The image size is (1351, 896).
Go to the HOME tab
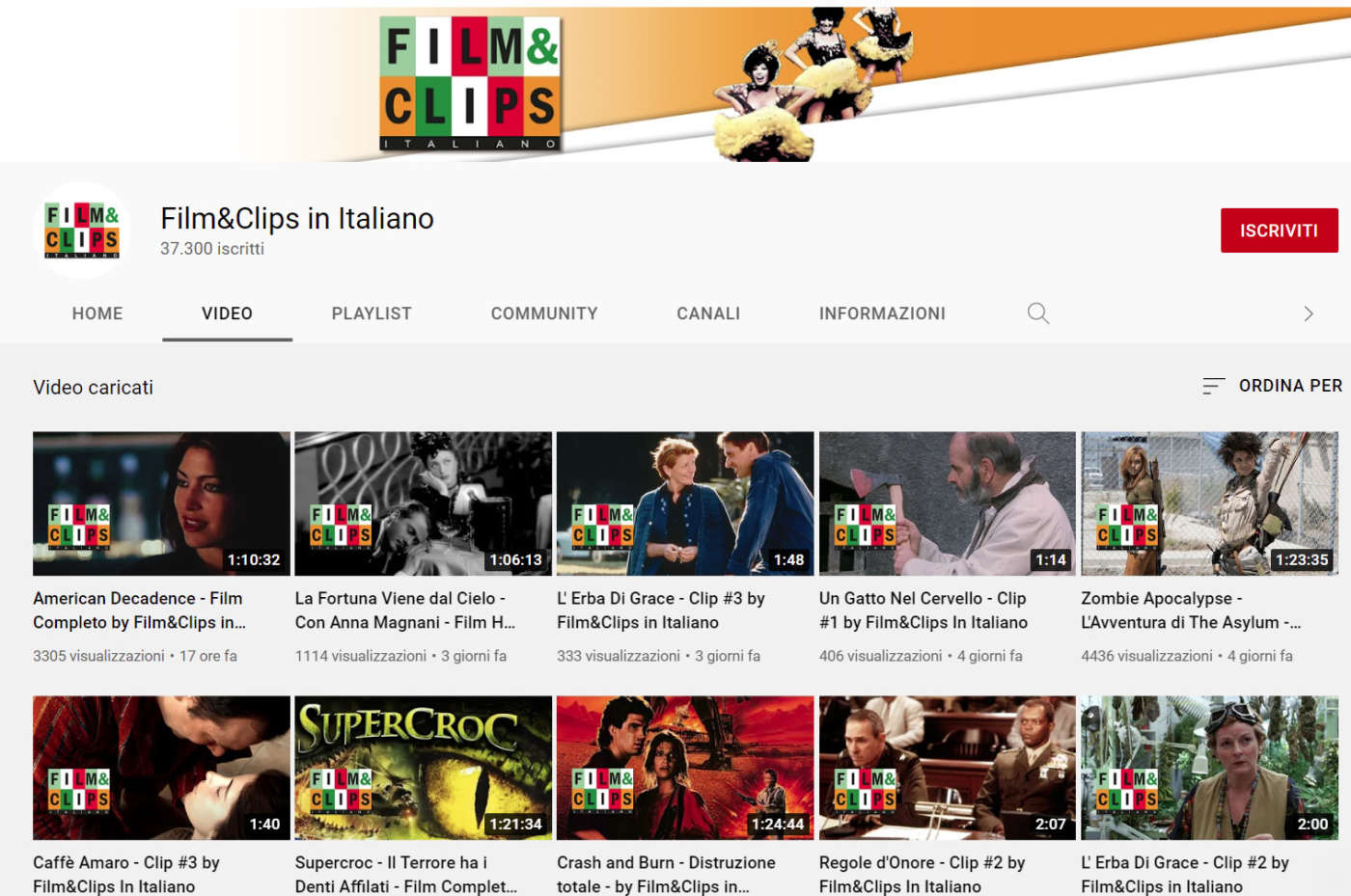(x=96, y=313)
